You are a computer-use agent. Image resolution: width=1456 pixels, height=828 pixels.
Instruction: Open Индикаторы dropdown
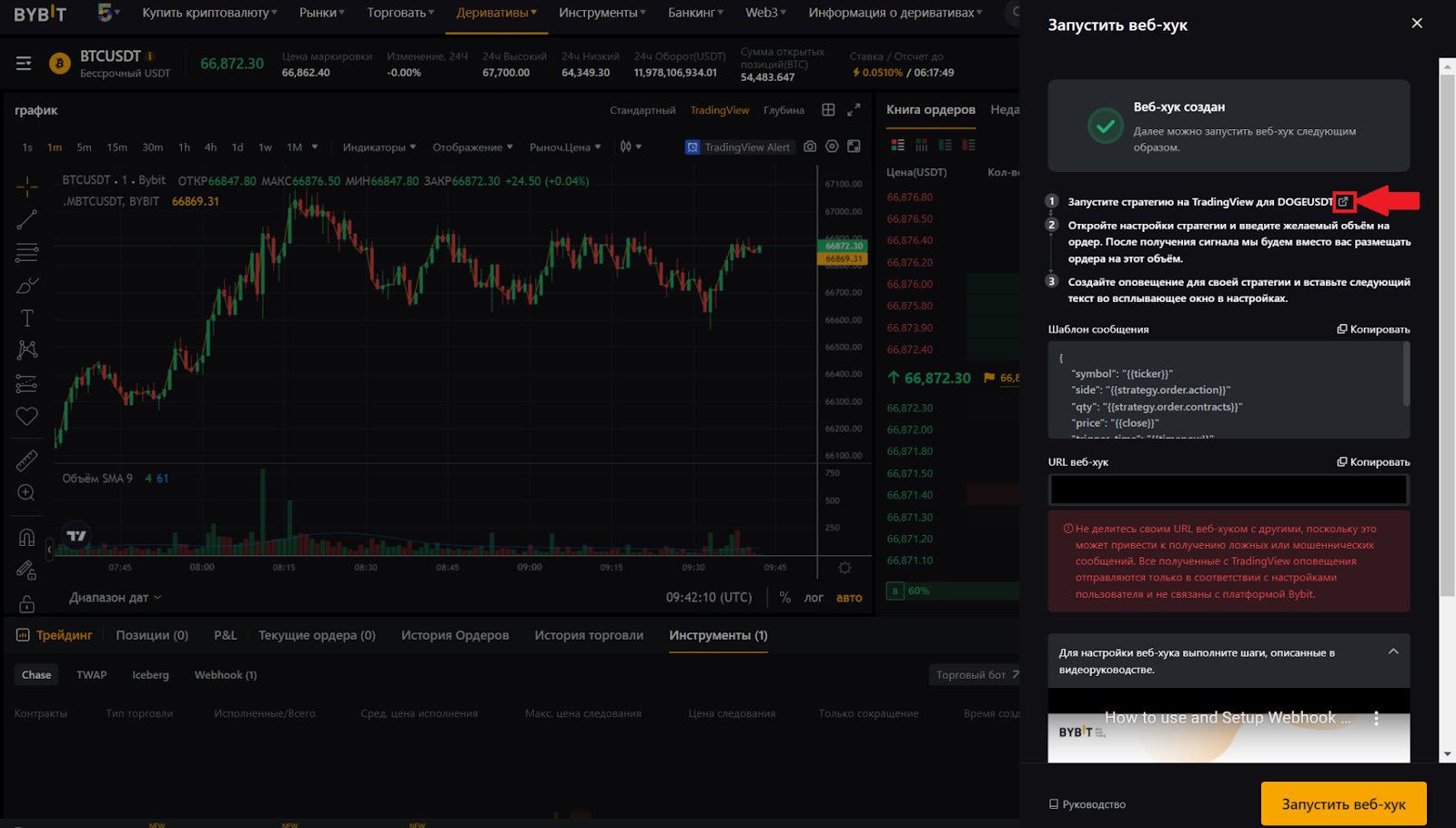(379, 147)
